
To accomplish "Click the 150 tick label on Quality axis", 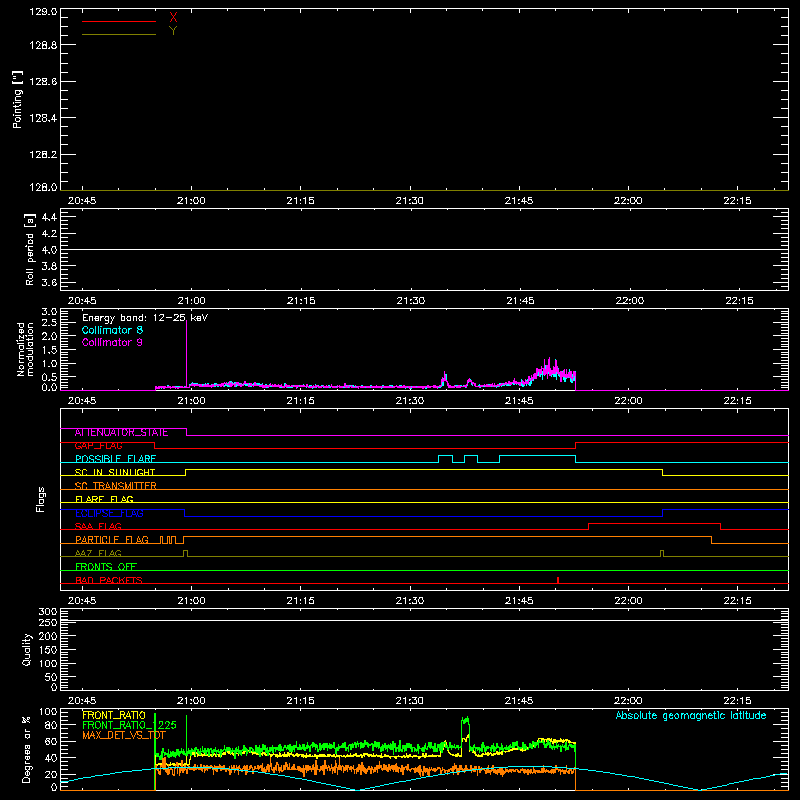I will tap(47, 650).
